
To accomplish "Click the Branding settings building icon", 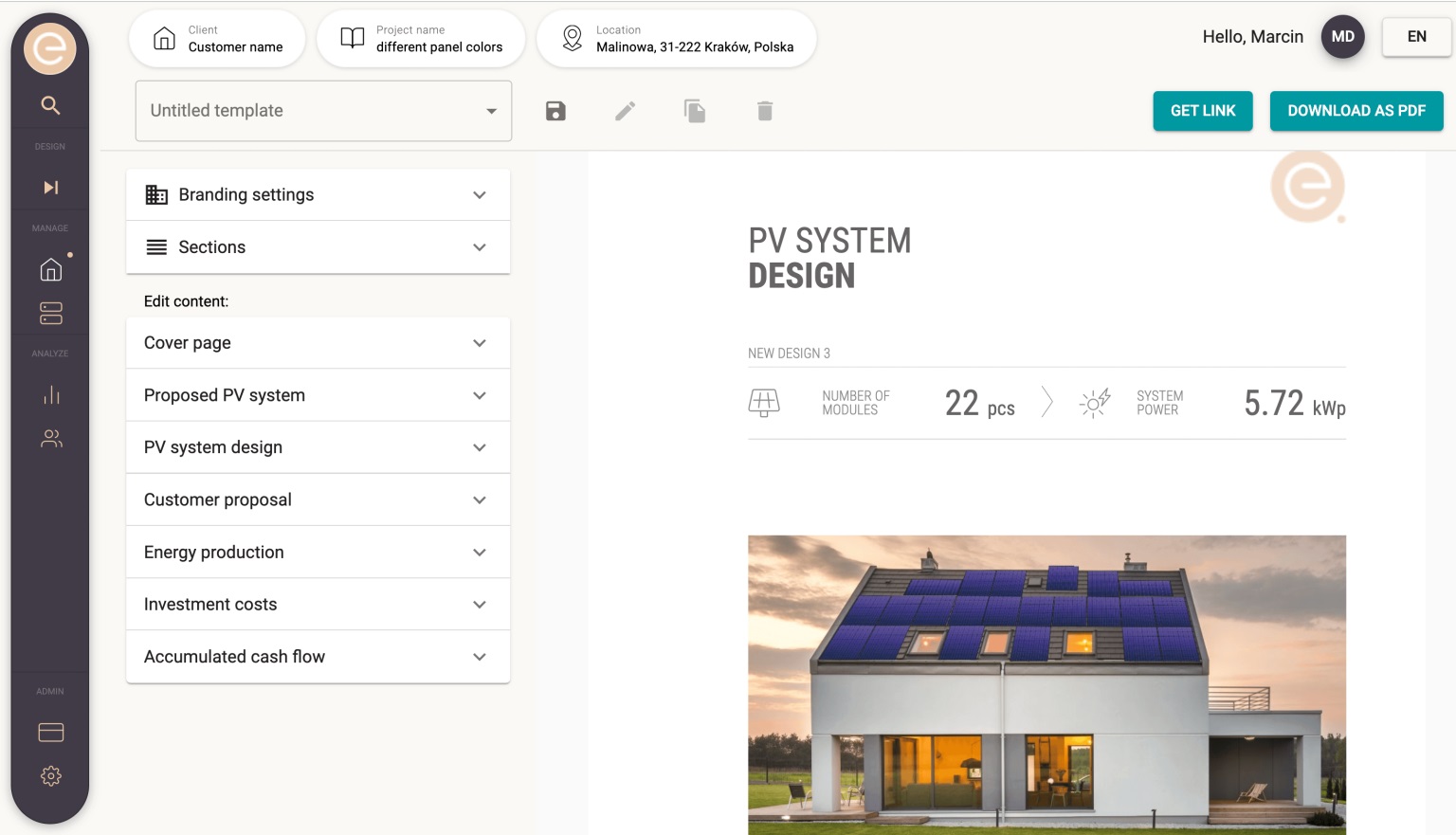I will pyautogui.click(x=156, y=195).
